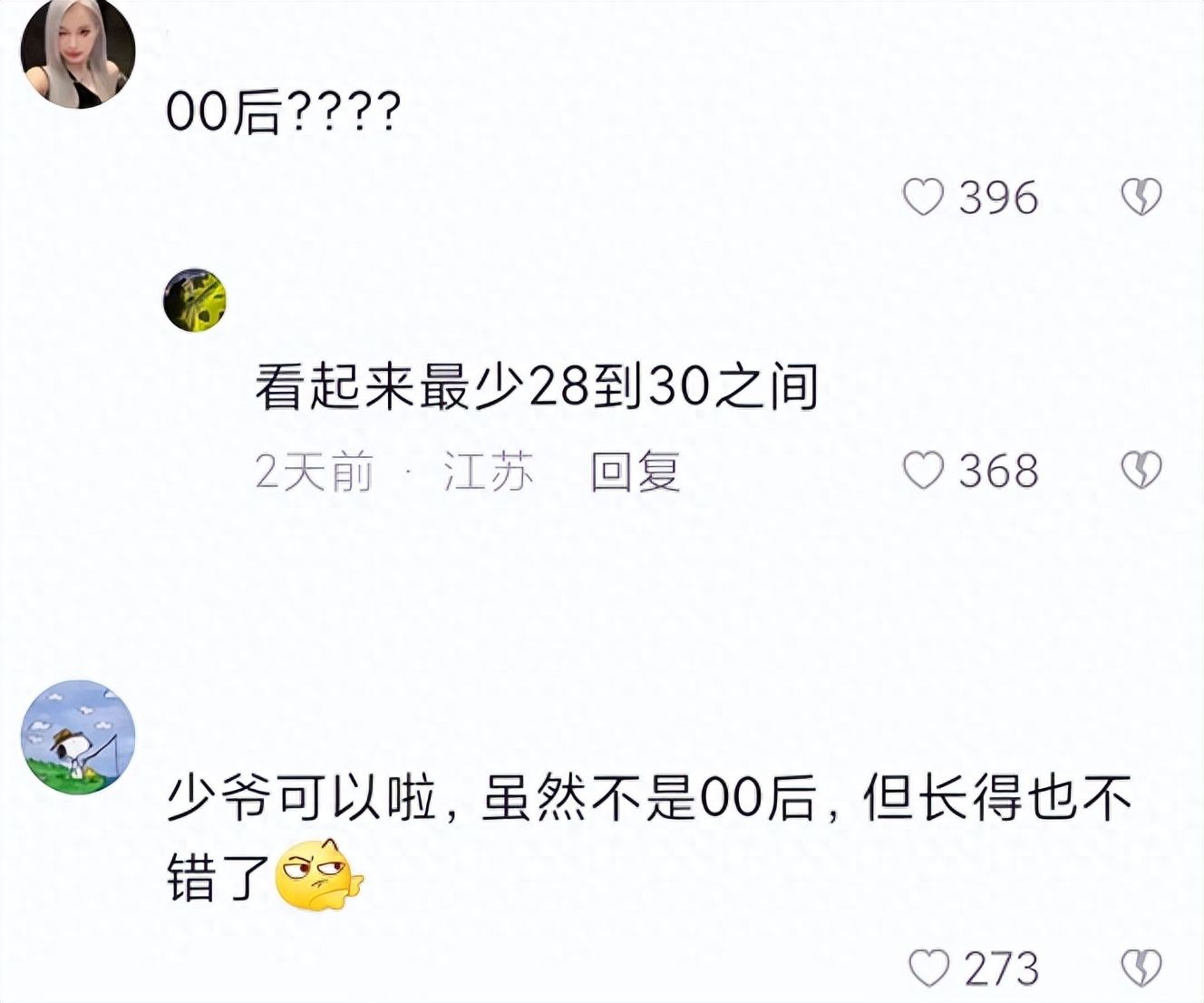1204x1003 pixels.
Task: Select the "00后????" comment text
Action: pos(283,113)
